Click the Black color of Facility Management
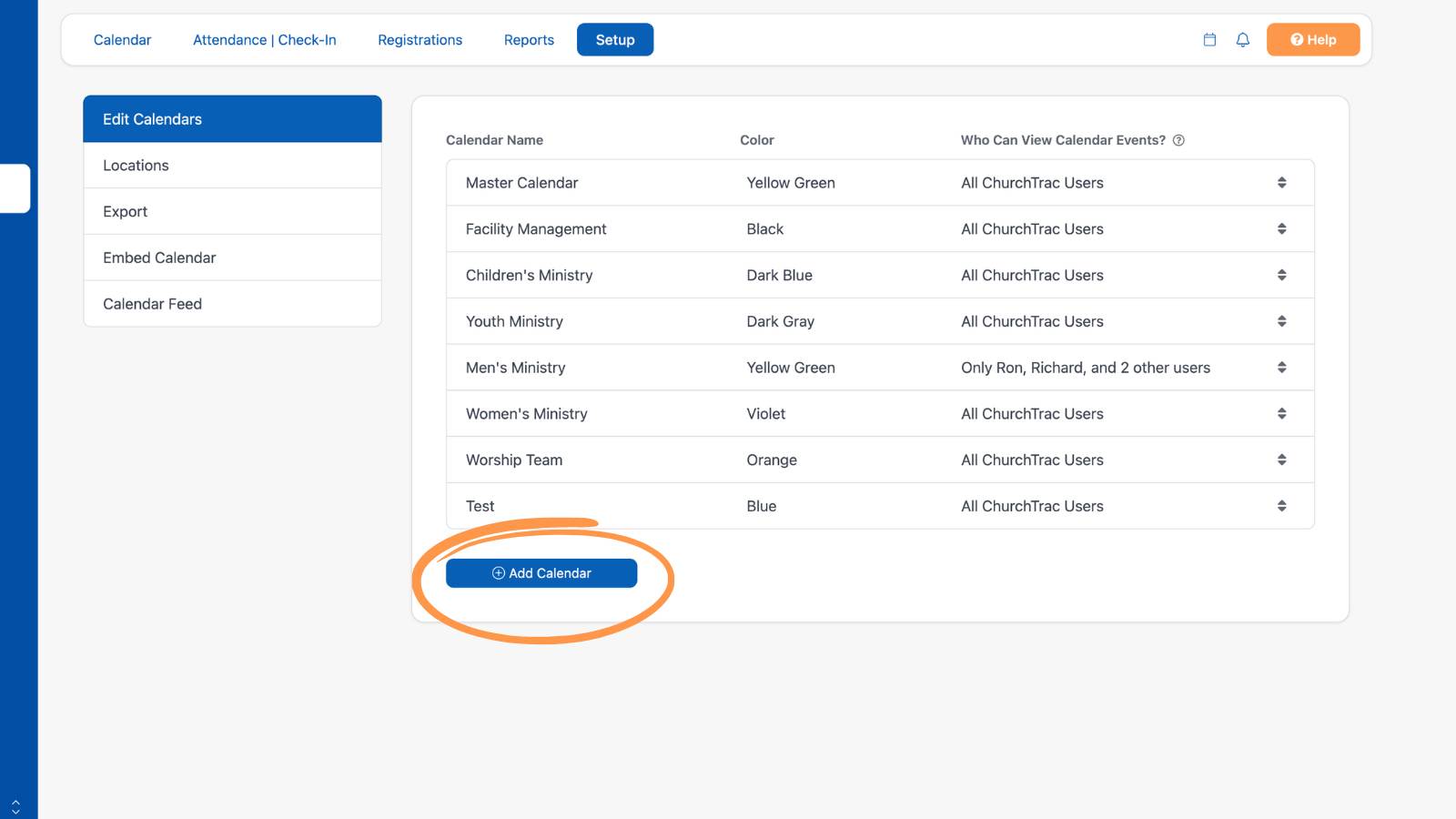 coord(765,229)
